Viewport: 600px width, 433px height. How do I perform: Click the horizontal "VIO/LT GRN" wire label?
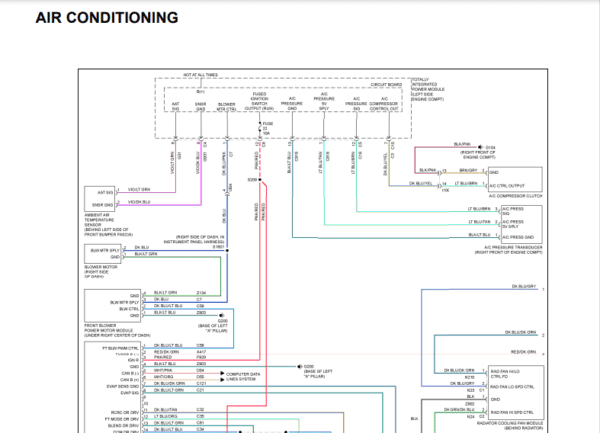point(139,189)
